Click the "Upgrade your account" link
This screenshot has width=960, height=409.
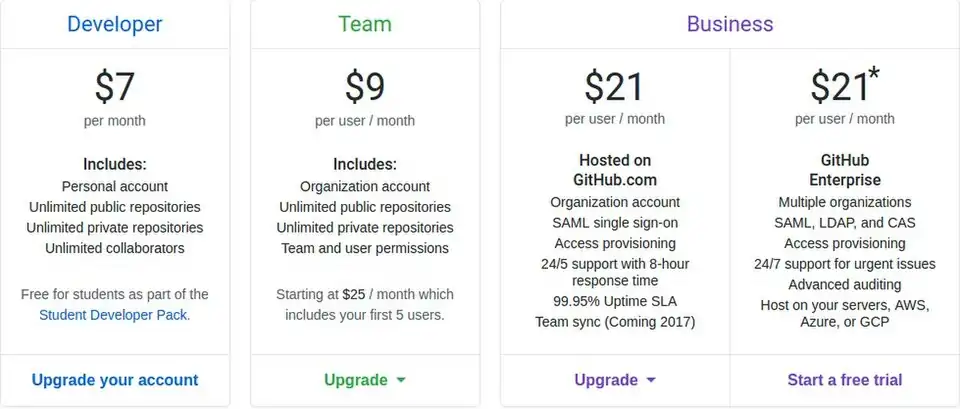pos(115,380)
